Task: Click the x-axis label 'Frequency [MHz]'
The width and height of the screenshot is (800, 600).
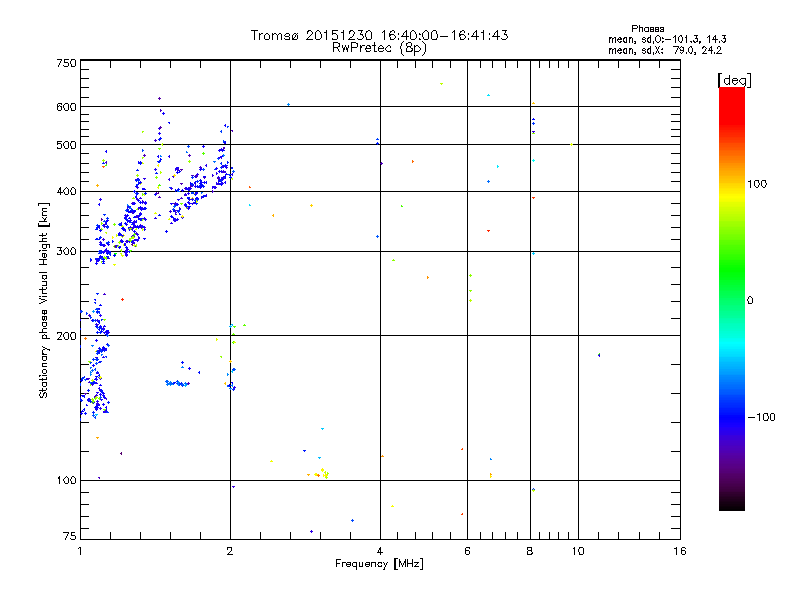Action: 379,564
